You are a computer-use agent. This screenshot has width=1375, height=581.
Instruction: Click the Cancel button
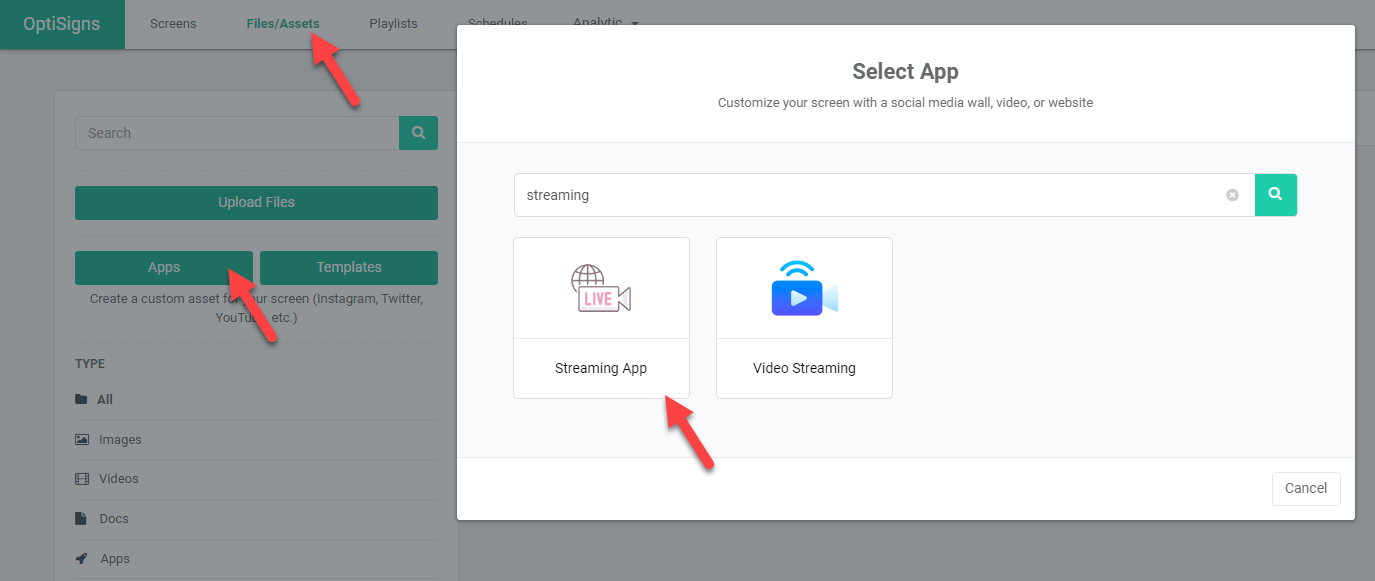[x=1306, y=488]
